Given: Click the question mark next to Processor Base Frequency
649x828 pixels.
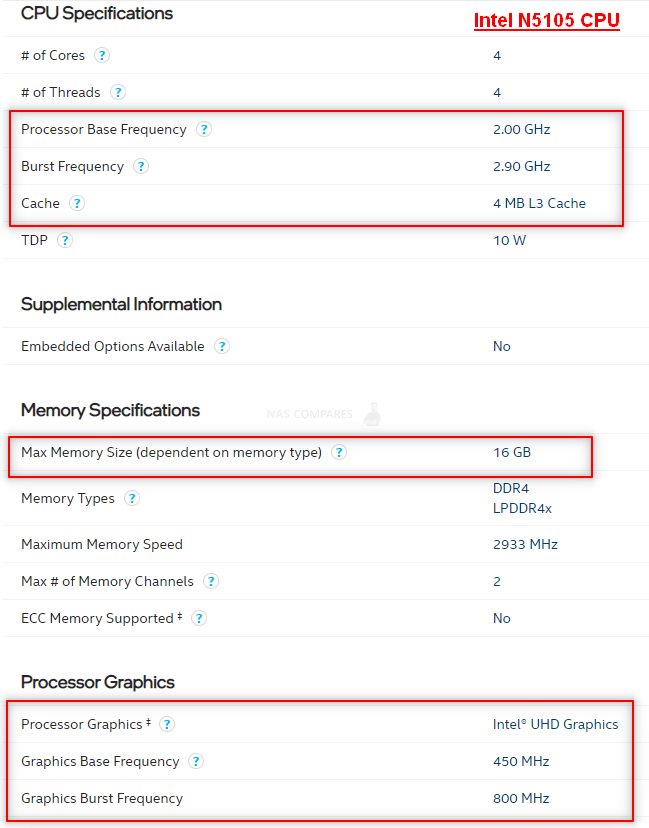Looking at the screenshot, I should 204,129.
